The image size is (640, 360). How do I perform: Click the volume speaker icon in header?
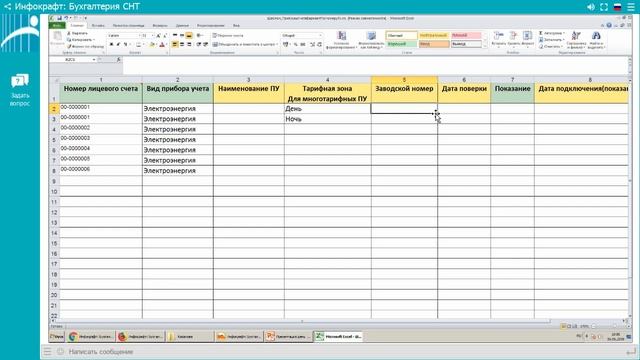coord(591,7)
